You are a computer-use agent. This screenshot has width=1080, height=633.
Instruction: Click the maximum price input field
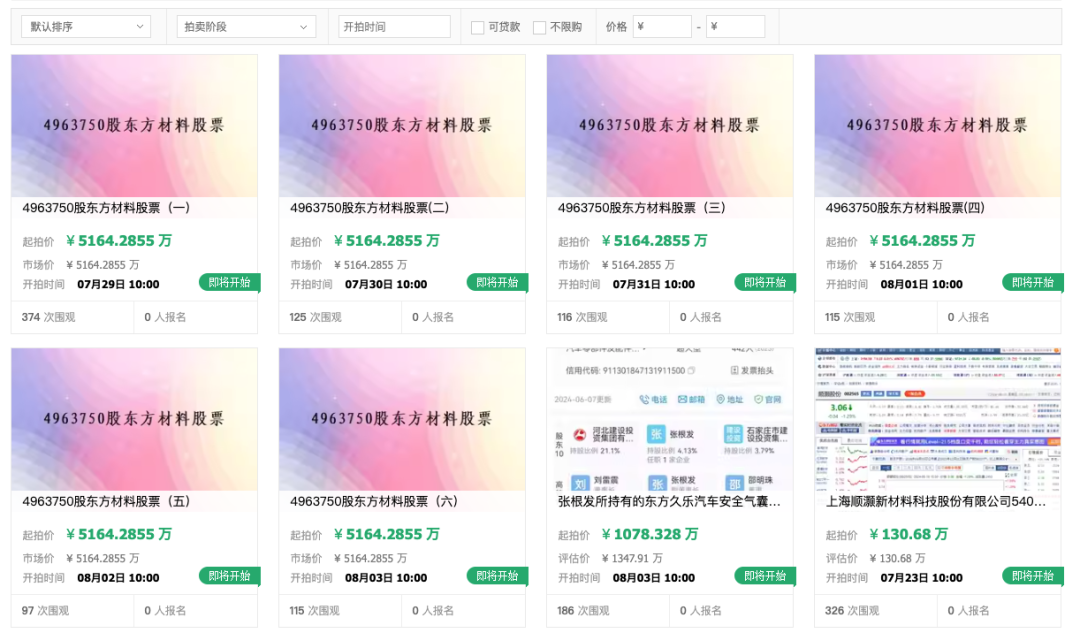pyautogui.click(x=735, y=27)
